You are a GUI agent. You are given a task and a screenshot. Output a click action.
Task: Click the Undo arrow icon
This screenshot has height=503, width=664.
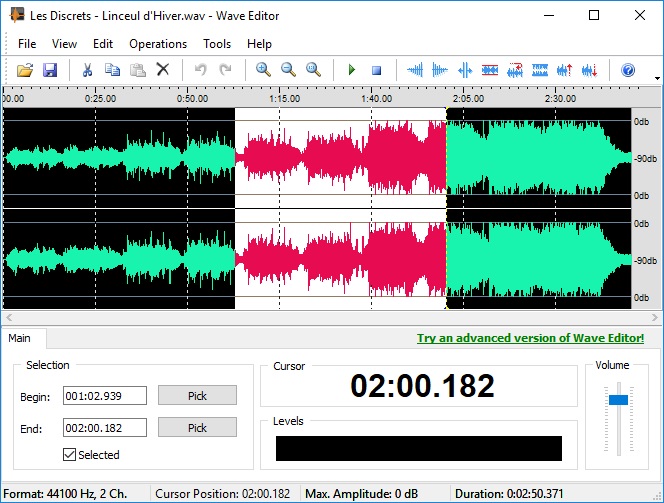[x=200, y=69]
